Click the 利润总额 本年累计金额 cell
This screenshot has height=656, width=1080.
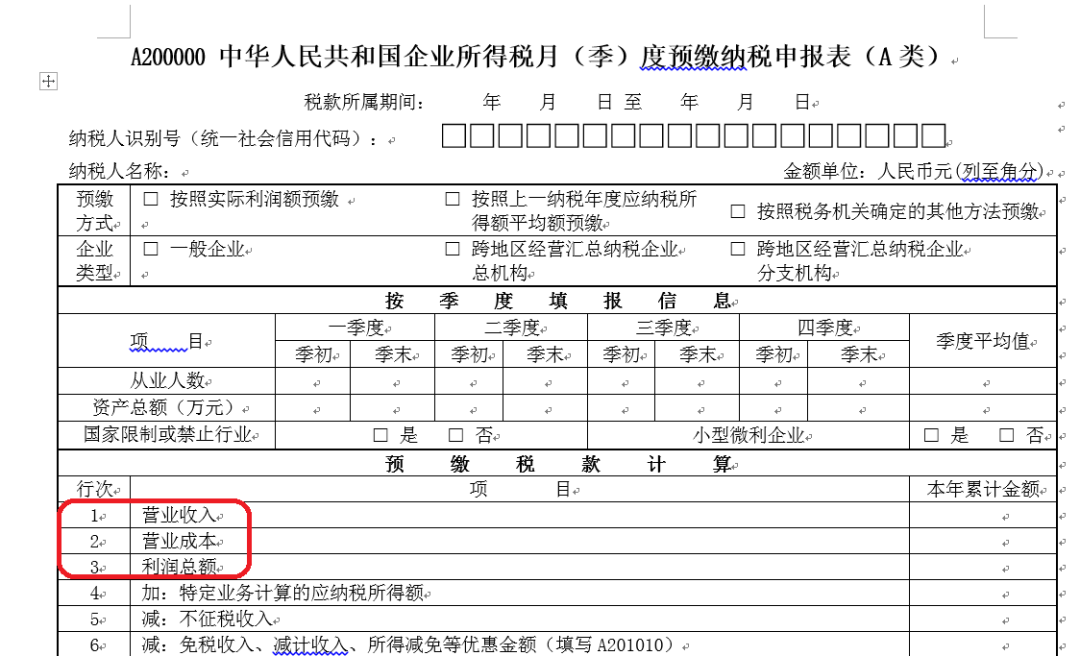click(x=983, y=567)
